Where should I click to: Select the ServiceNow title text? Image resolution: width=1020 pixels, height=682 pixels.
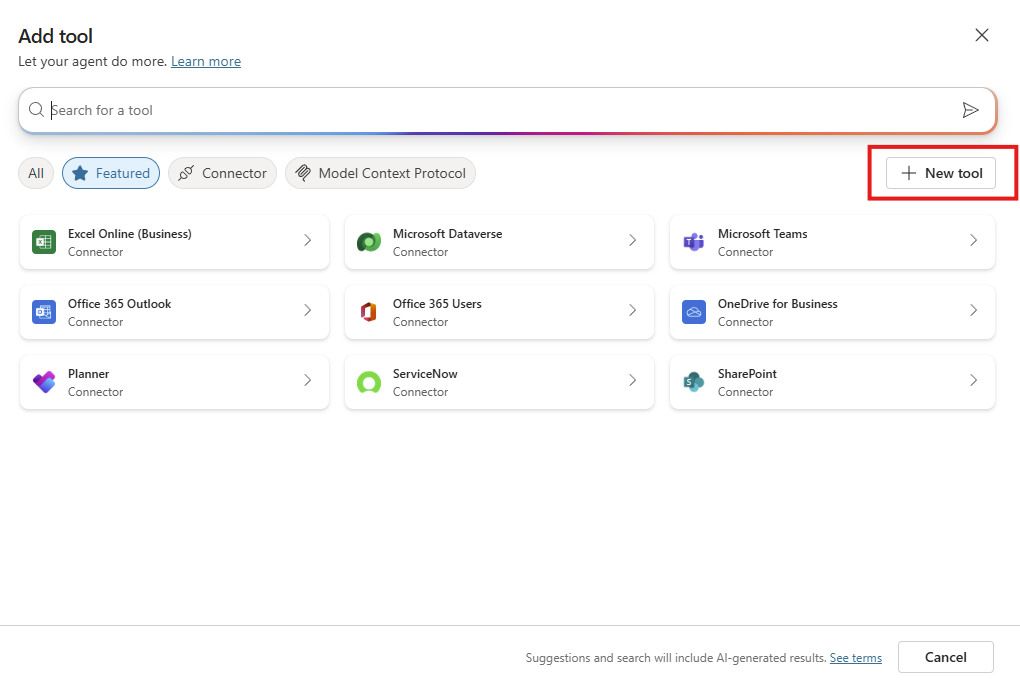tap(425, 374)
